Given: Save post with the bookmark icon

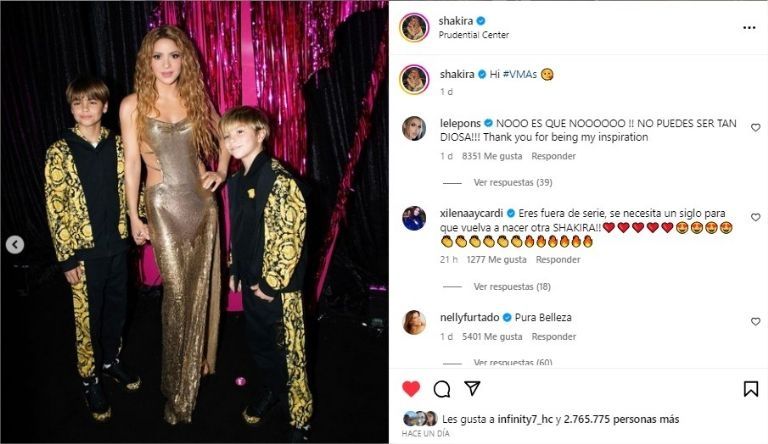Looking at the screenshot, I should click(751, 389).
